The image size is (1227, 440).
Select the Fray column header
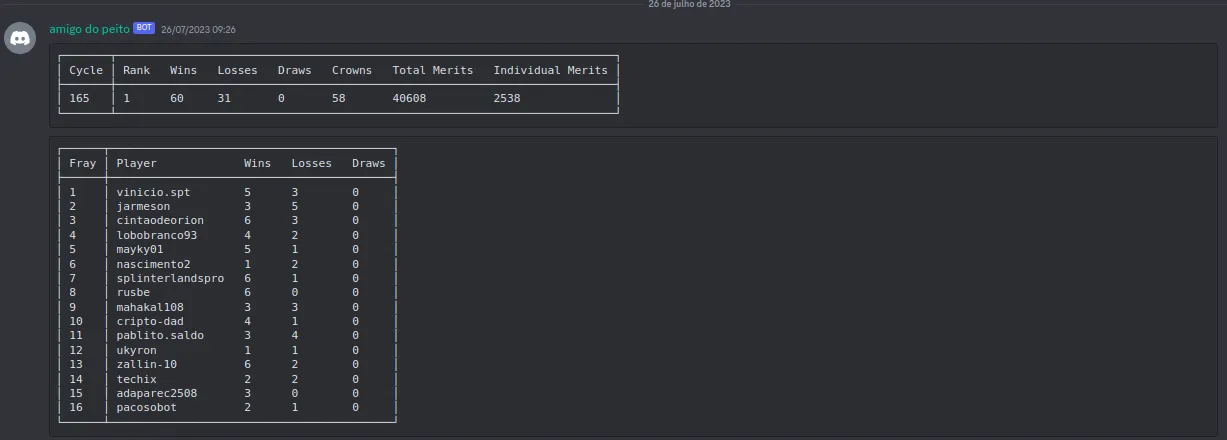[83, 163]
